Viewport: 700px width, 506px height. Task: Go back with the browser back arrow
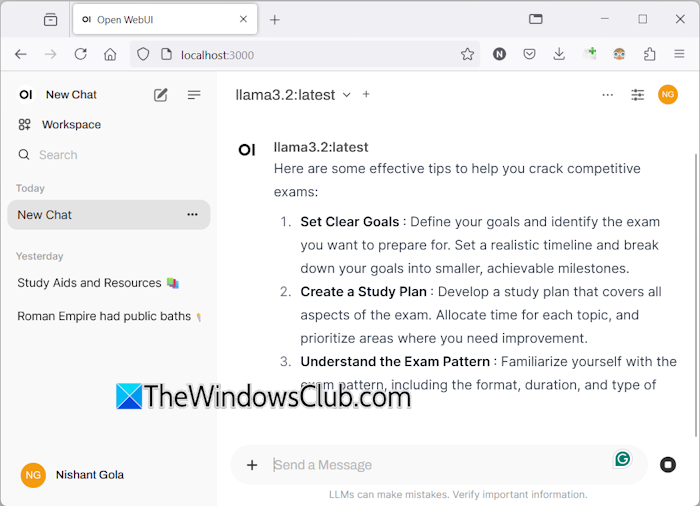[x=21, y=54]
